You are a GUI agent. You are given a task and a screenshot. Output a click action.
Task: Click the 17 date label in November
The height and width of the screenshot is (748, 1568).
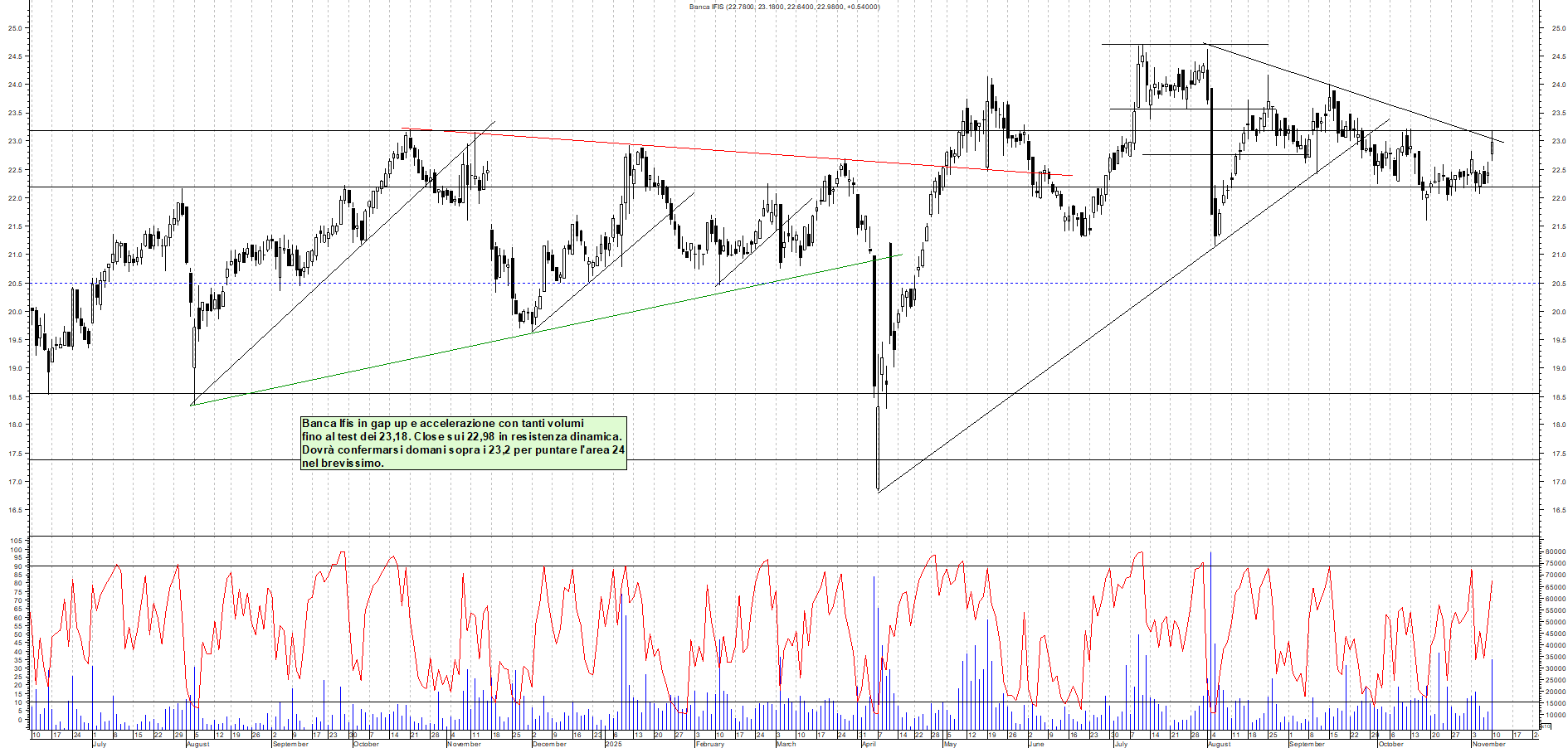[1517, 735]
